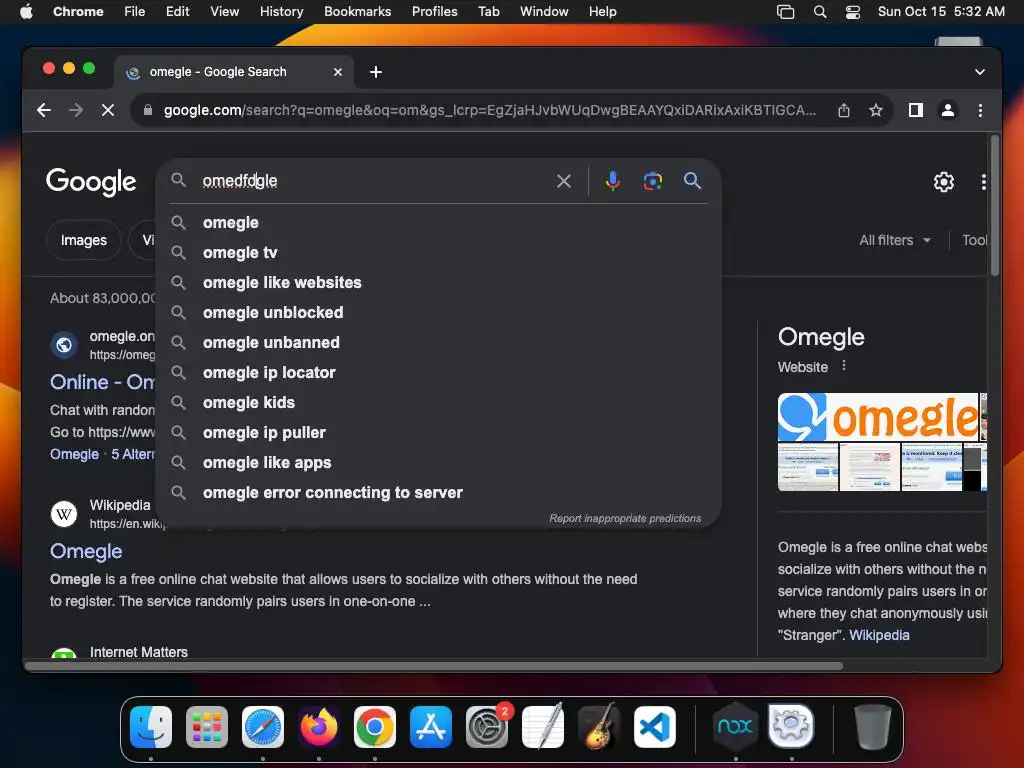1024x768 pixels.
Task: Open the Chrome profile icon
Action: point(948,110)
